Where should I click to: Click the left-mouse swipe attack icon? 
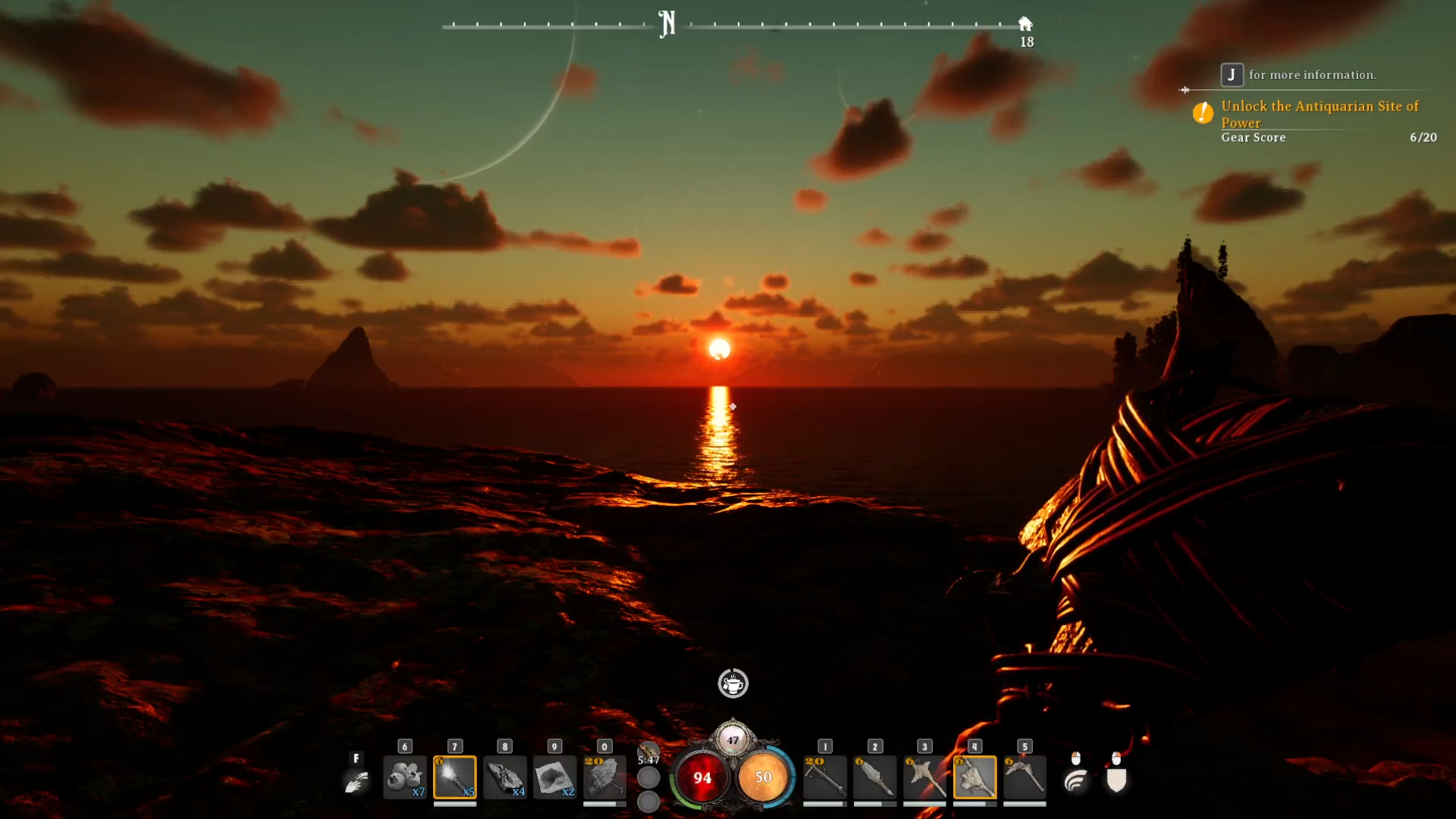click(x=1075, y=780)
